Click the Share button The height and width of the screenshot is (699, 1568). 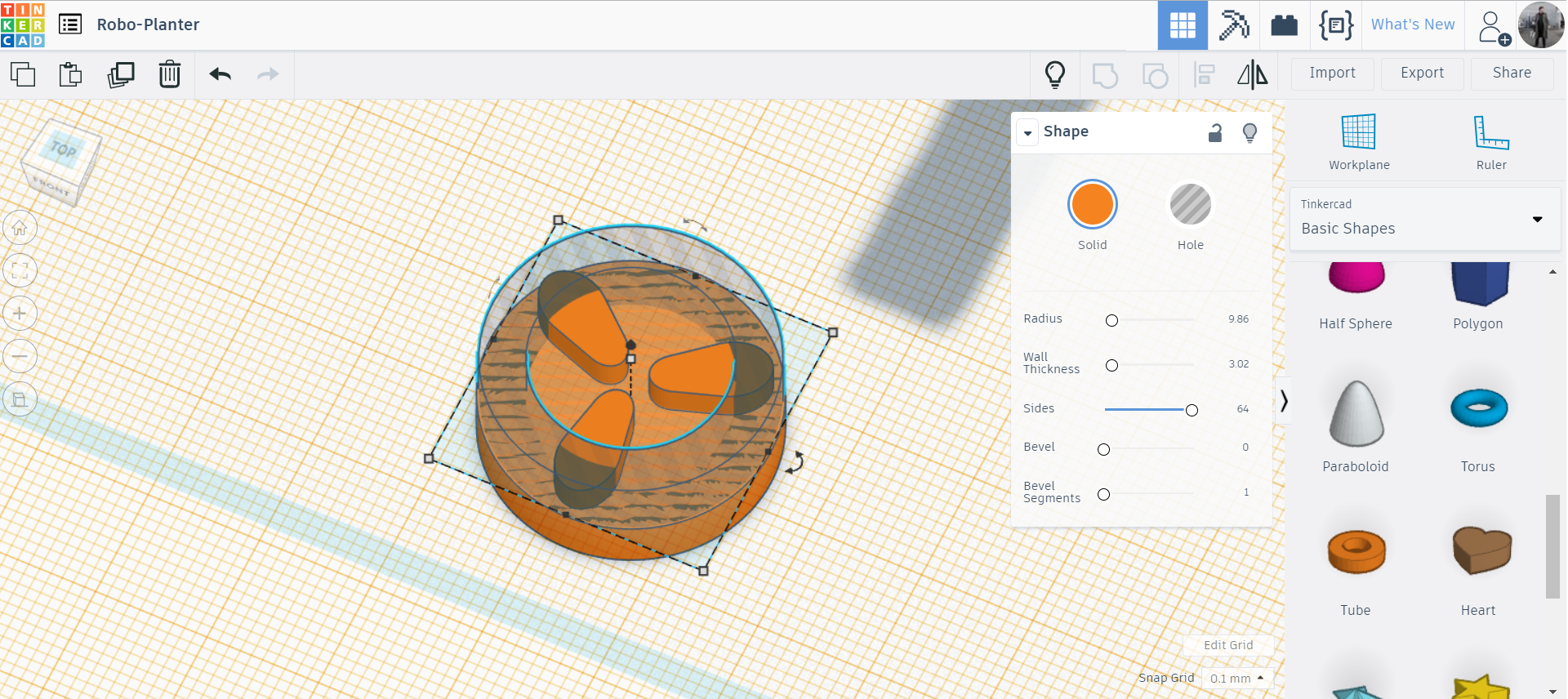[x=1512, y=73]
